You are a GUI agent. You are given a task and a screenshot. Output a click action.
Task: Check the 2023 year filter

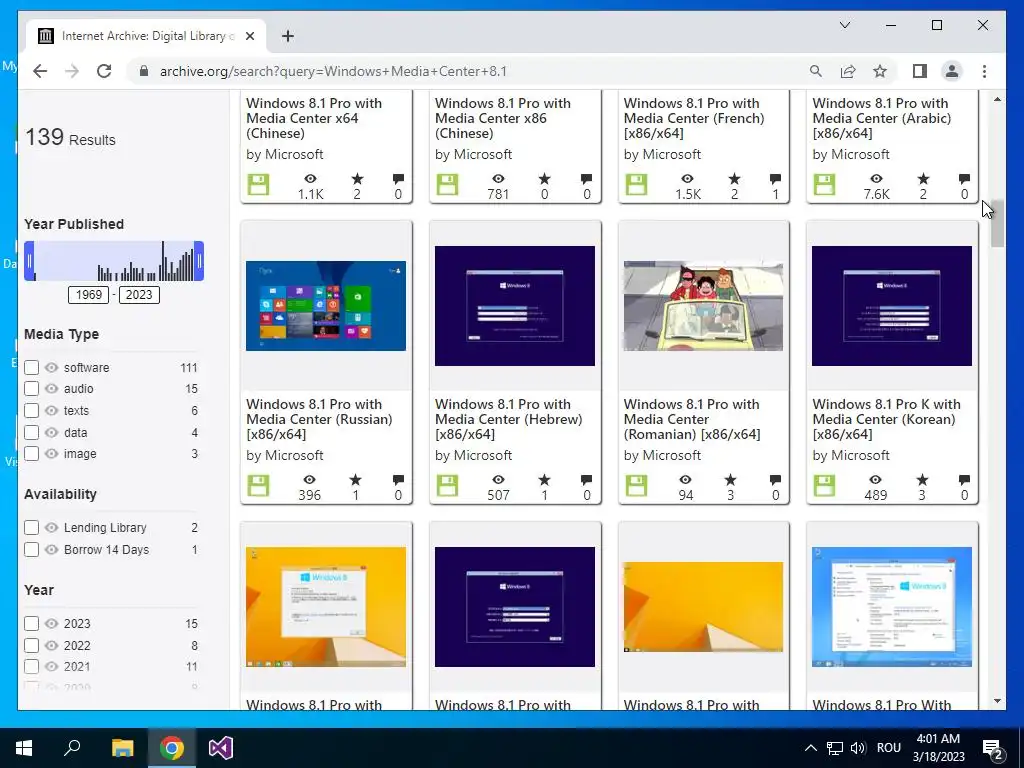(31, 624)
